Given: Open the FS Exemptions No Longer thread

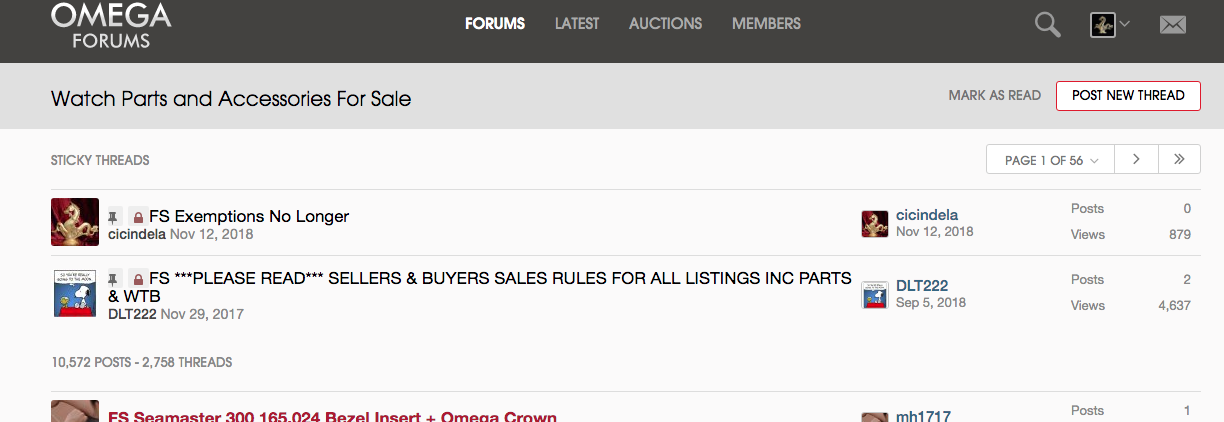Looking at the screenshot, I should point(249,216).
